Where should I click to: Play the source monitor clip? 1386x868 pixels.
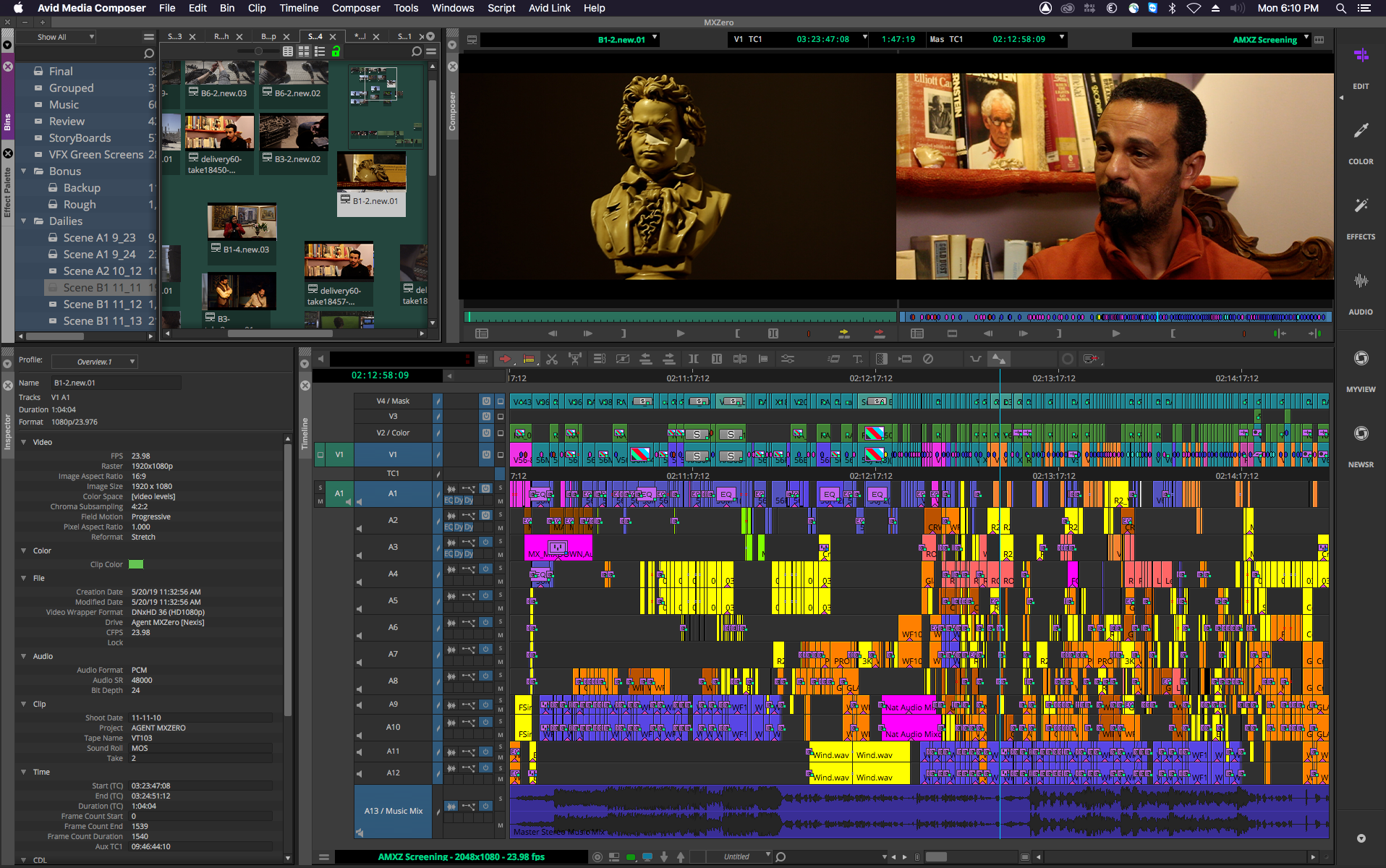pos(680,333)
